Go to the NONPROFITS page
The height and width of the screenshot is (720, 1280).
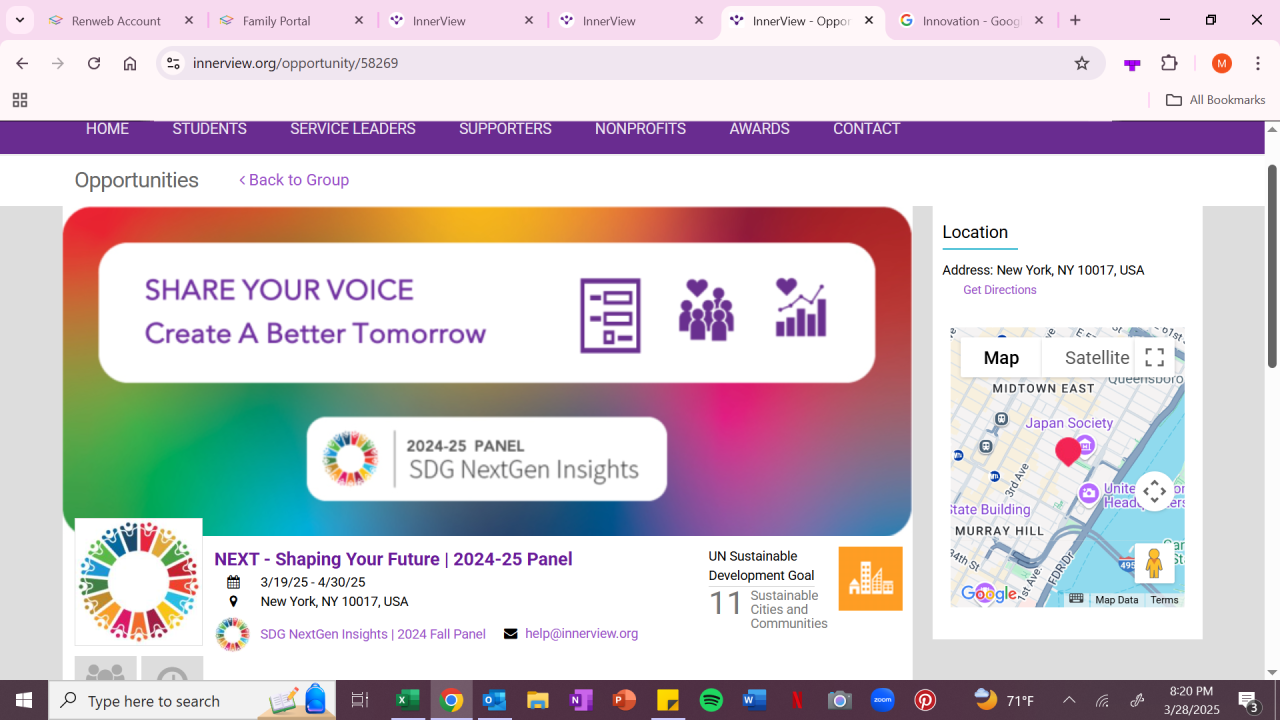pyautogui.click(x=640, y=129)
